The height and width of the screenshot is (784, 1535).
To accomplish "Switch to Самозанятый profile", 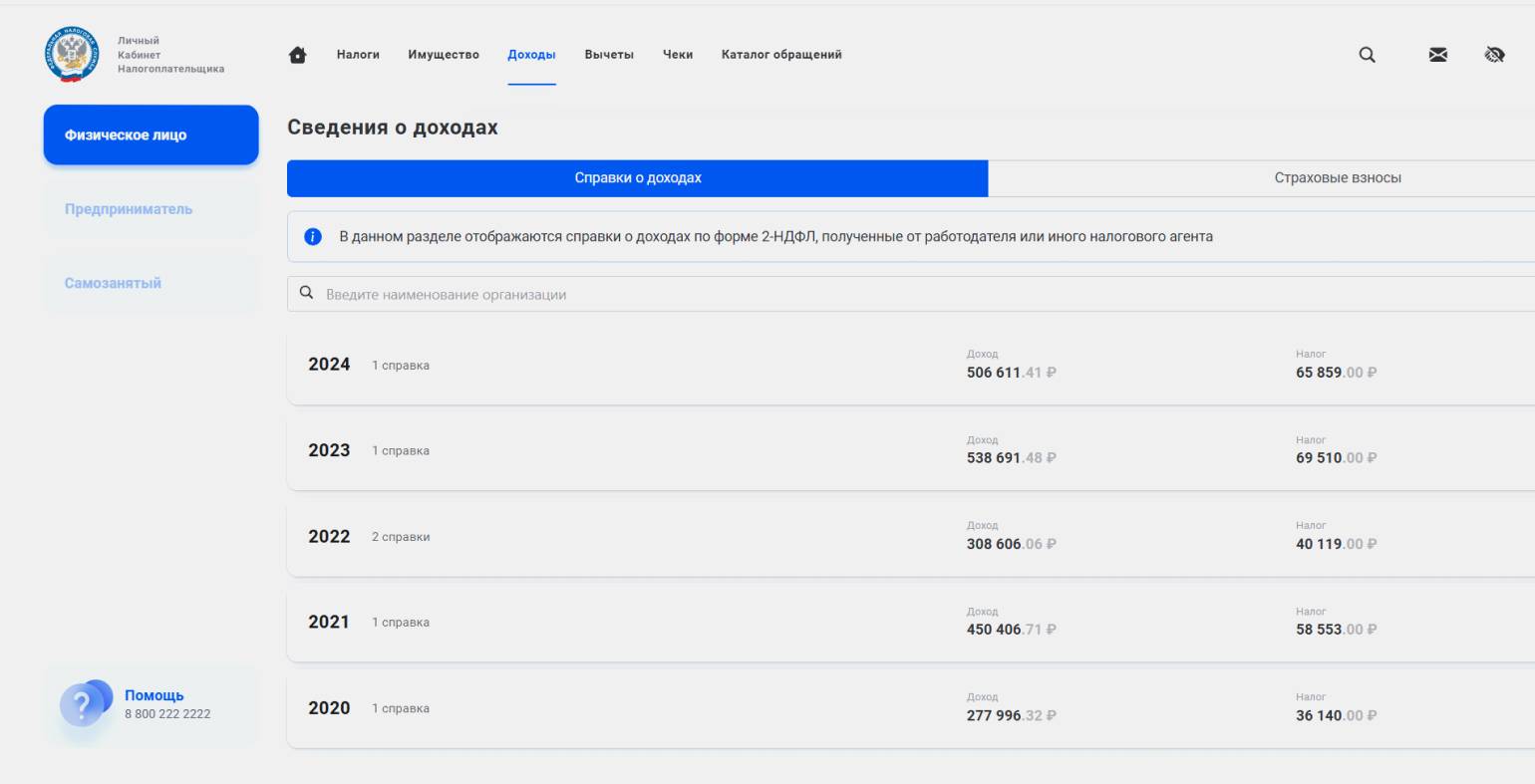I will click(113, 283).
